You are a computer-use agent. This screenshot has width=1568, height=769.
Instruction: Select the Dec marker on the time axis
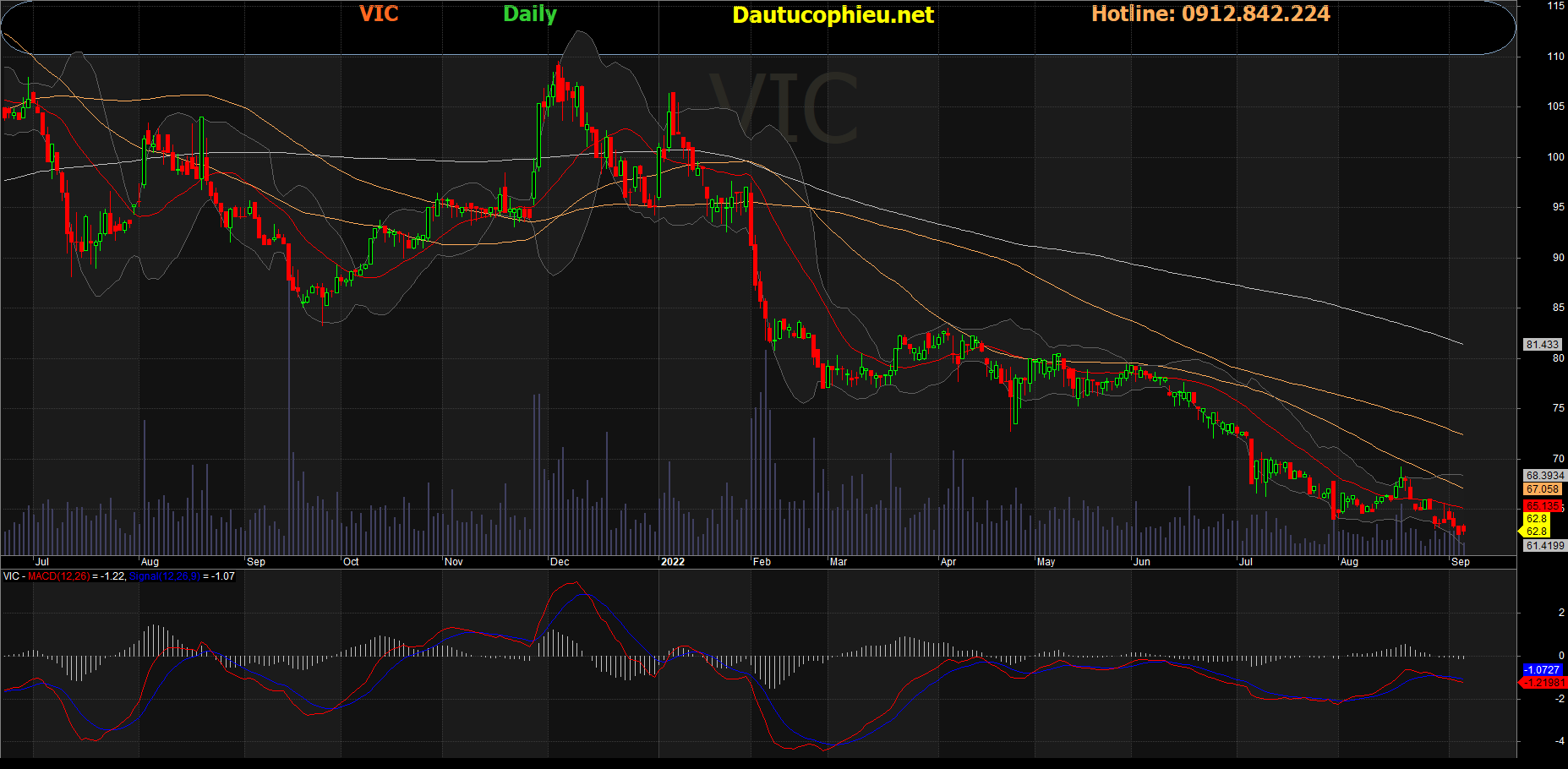[x=560, y=562]
